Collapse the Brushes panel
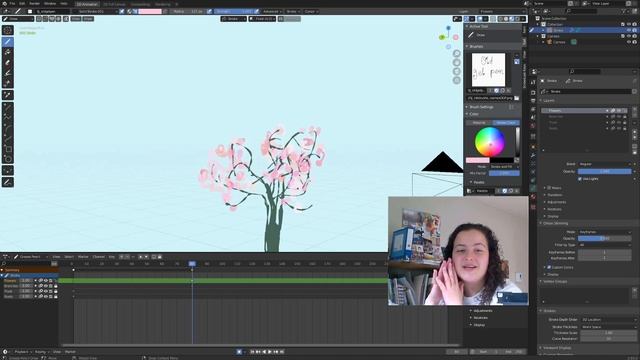Image resolution: width=640 pixels, height=360 pixels. pyautogui.click(x=476, y=47)
